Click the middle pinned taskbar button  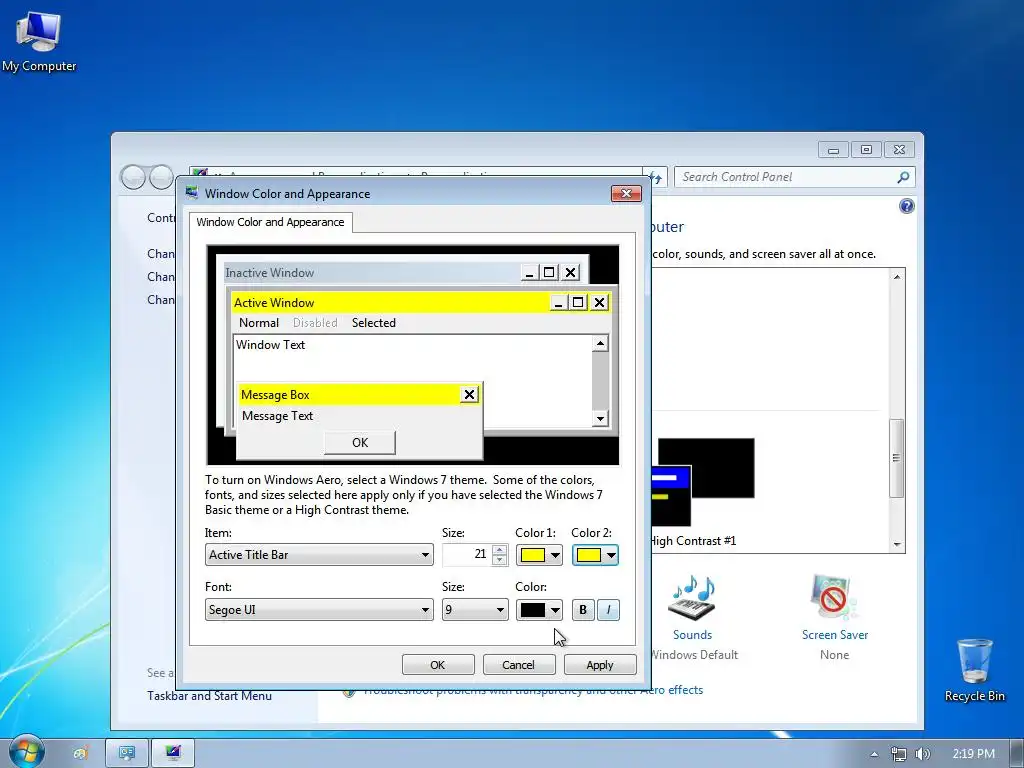127,753
